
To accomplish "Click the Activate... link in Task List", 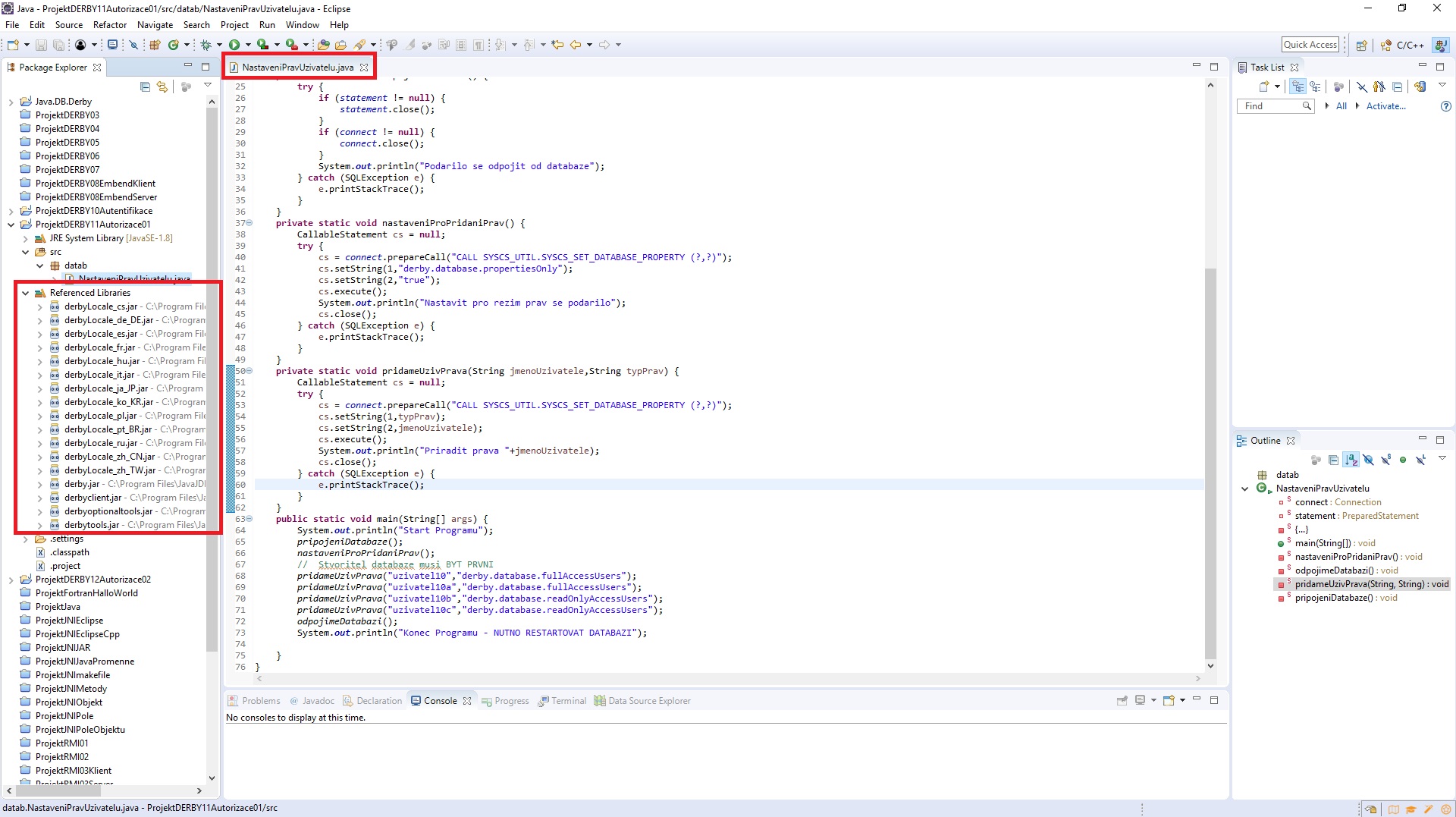I will [x=1385, y=106].
